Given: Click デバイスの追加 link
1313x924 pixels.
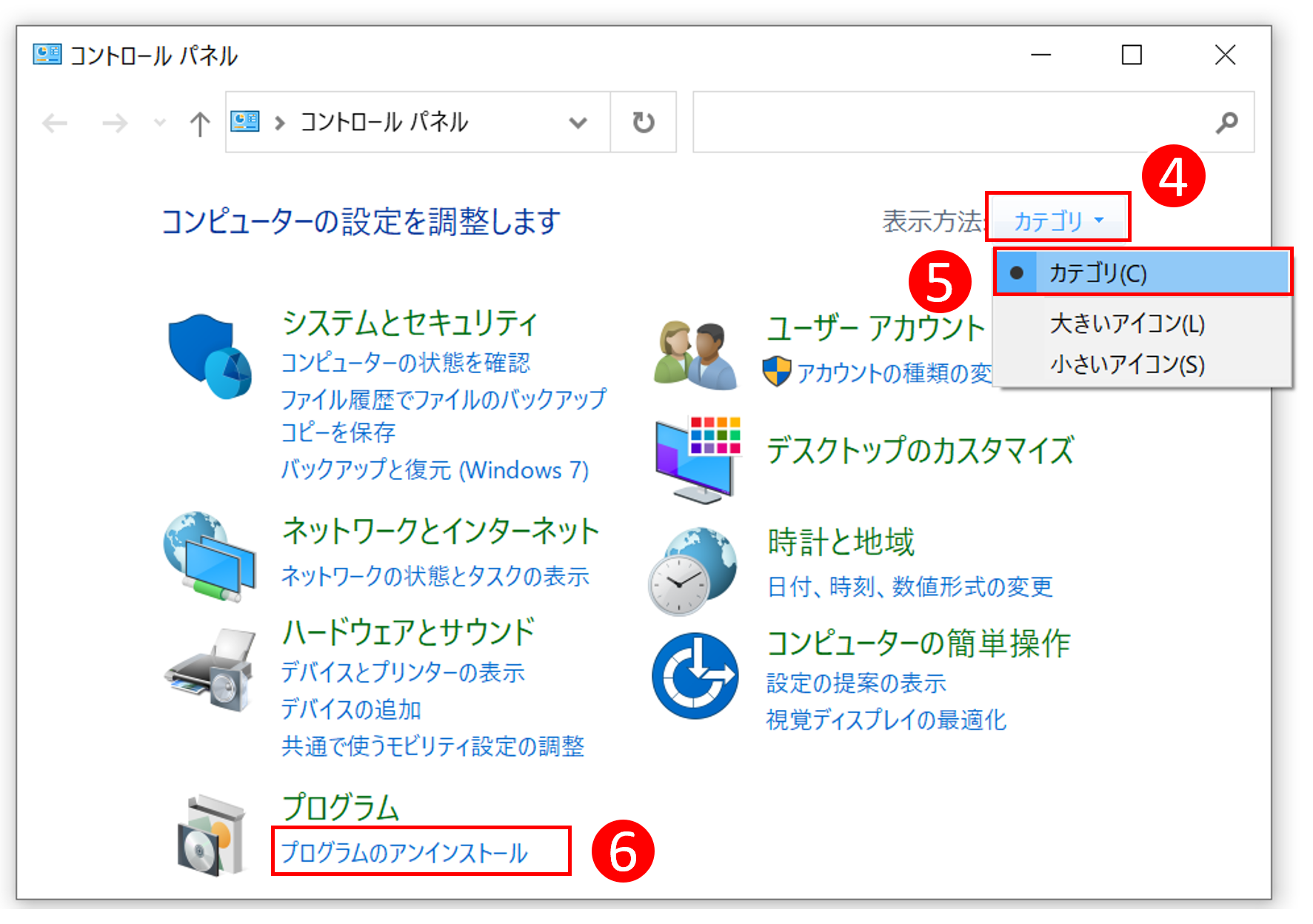Looking at the screenshot, I should (351, 709).
